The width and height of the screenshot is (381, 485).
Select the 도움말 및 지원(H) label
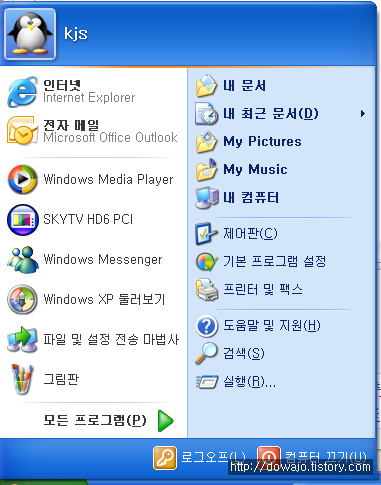[x=272, y=326]
